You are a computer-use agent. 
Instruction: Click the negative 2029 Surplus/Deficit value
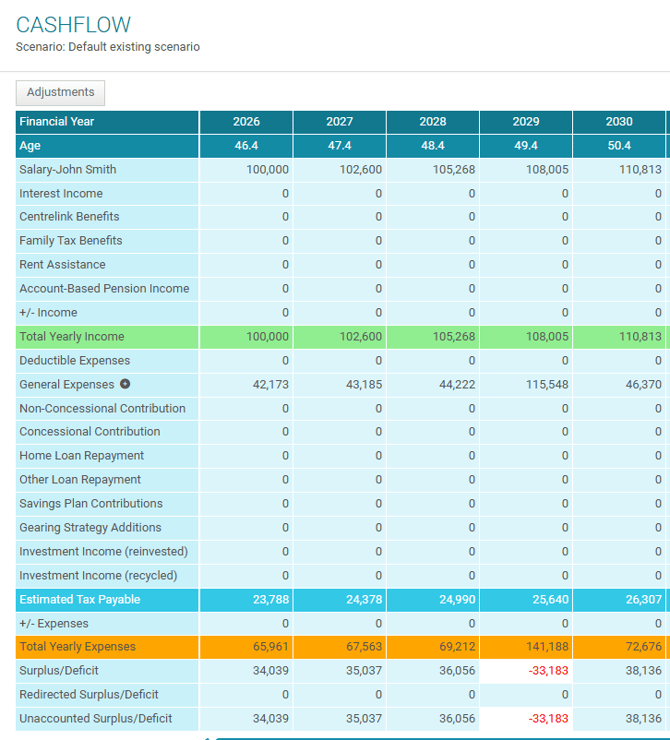click(x=548, y=671)
